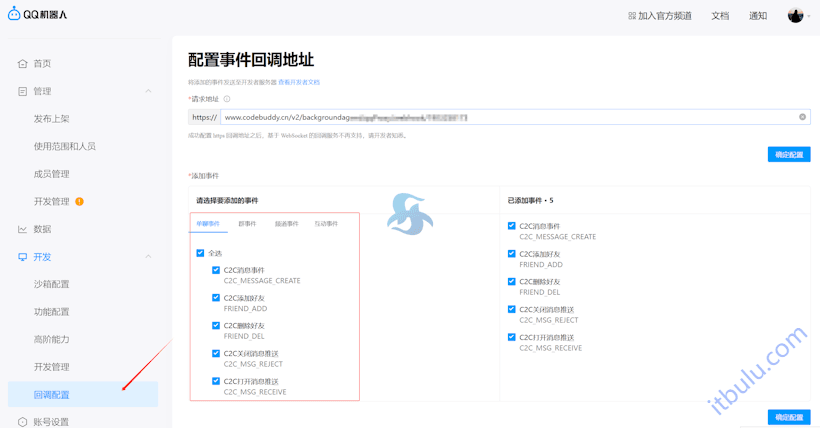Screen dimensions: 820x428
Task: Open 文档 in the header
Action: (x=720, y=16)
